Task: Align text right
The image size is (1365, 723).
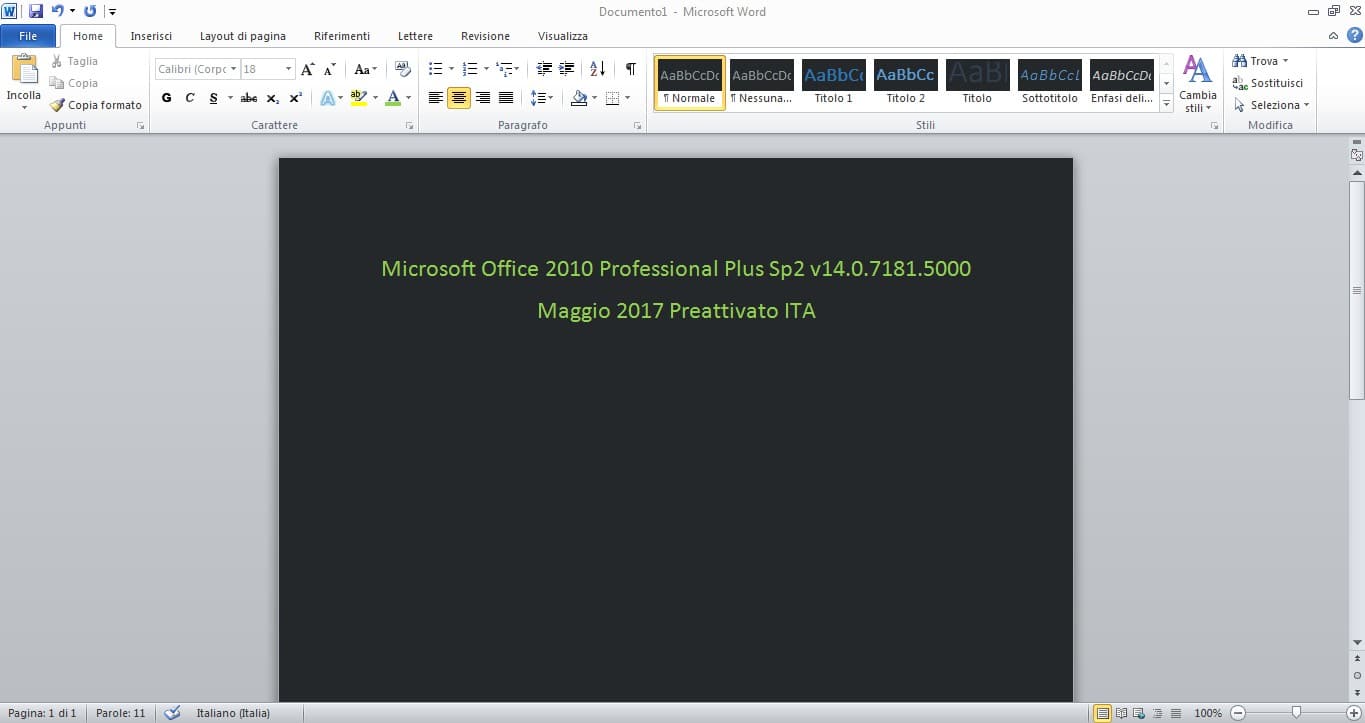Action: (483, 98)
